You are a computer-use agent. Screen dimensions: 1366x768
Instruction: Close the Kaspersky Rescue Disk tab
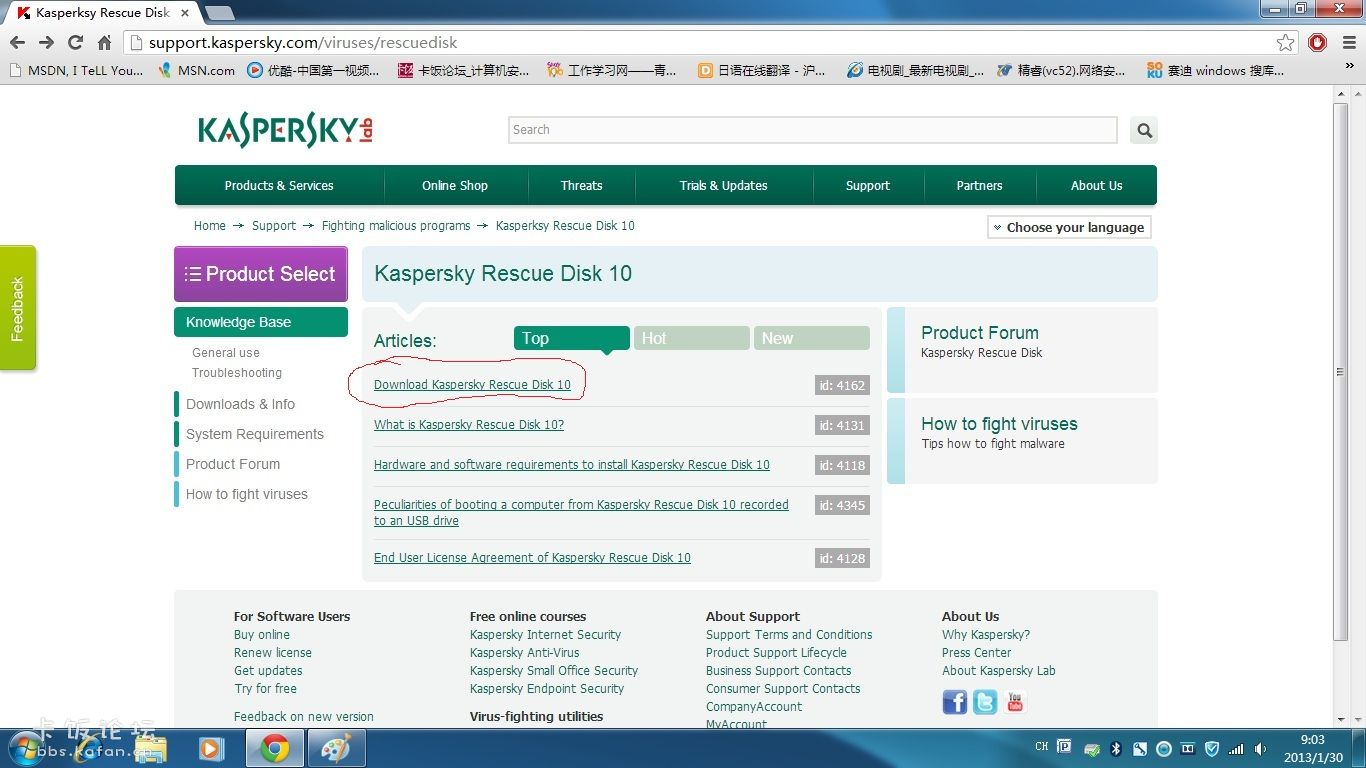tap(186, 13)
